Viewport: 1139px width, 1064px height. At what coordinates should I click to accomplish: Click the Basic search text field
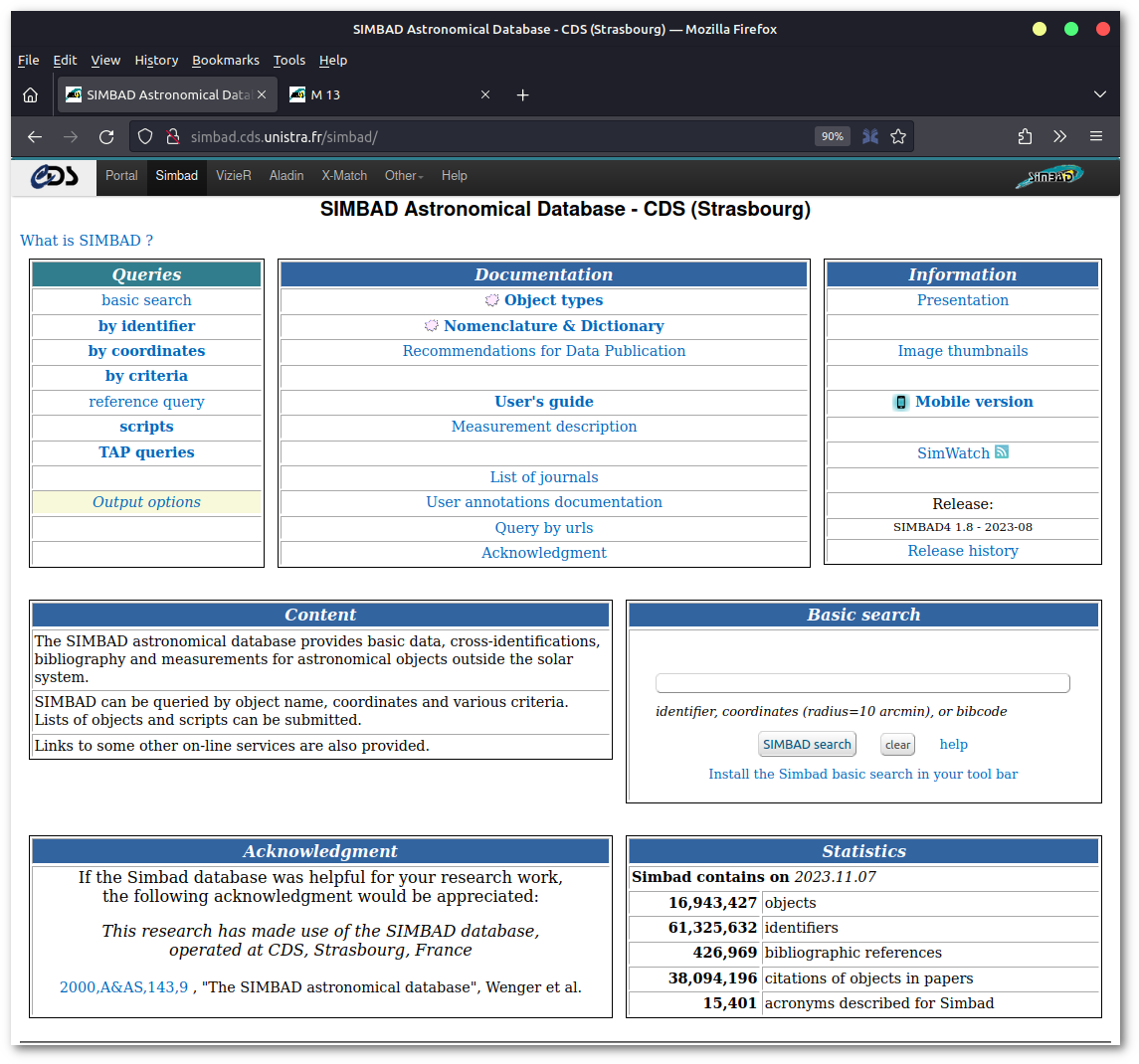(862, 683)
